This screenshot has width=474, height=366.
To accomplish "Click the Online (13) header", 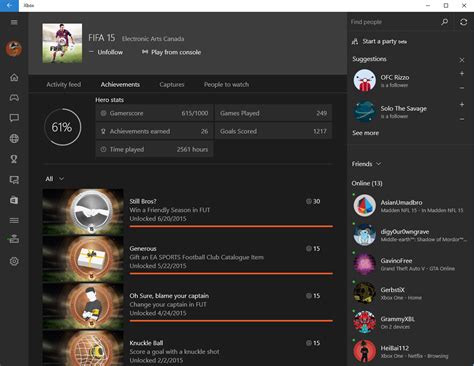I will (x=367, y=183).
